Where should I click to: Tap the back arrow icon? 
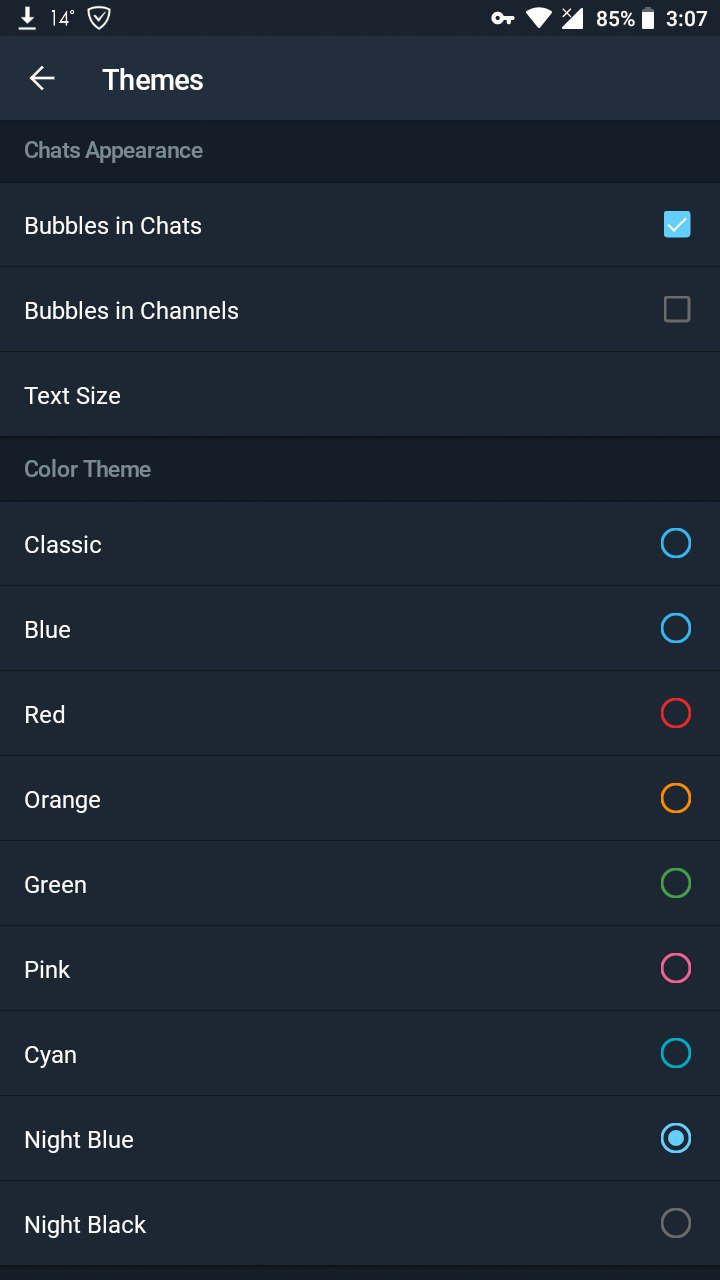(x=42, y=79)
